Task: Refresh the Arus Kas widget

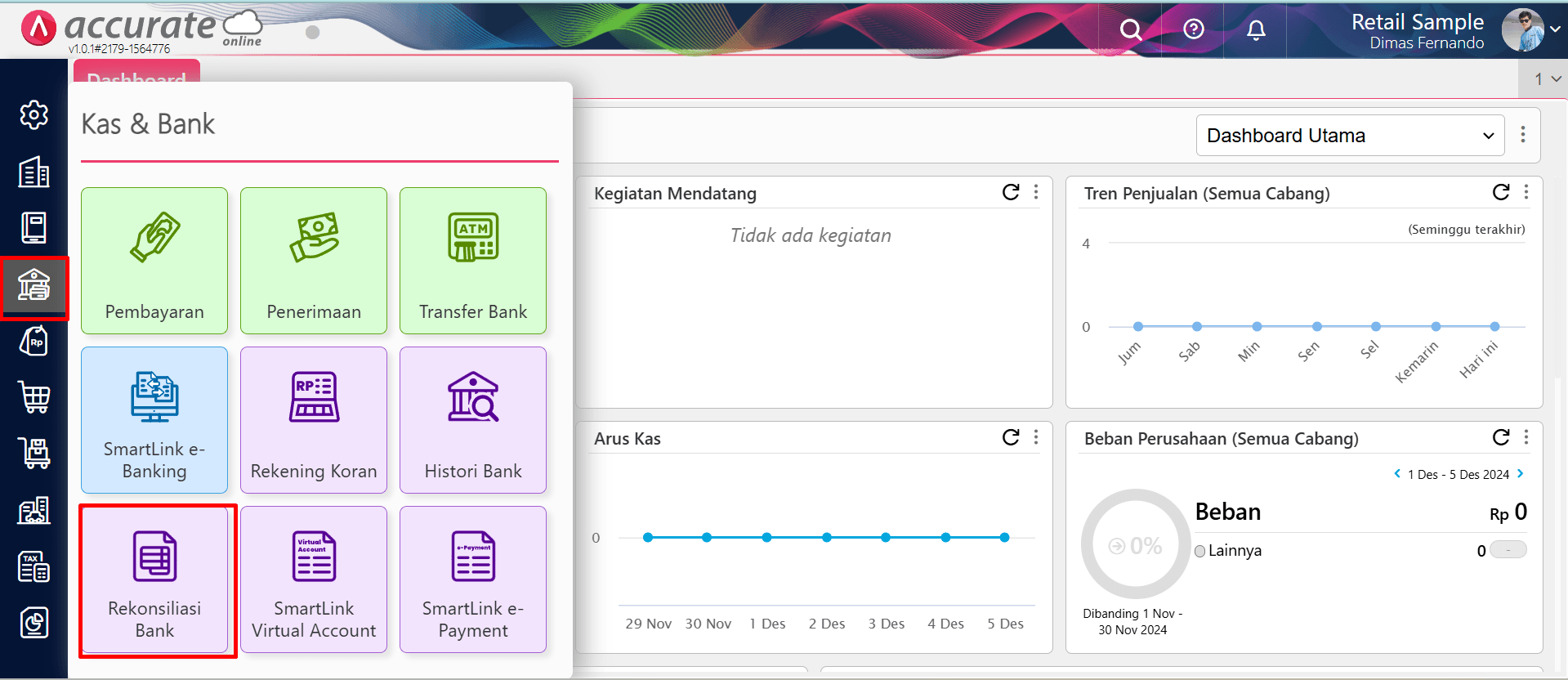Action: 1011,437
